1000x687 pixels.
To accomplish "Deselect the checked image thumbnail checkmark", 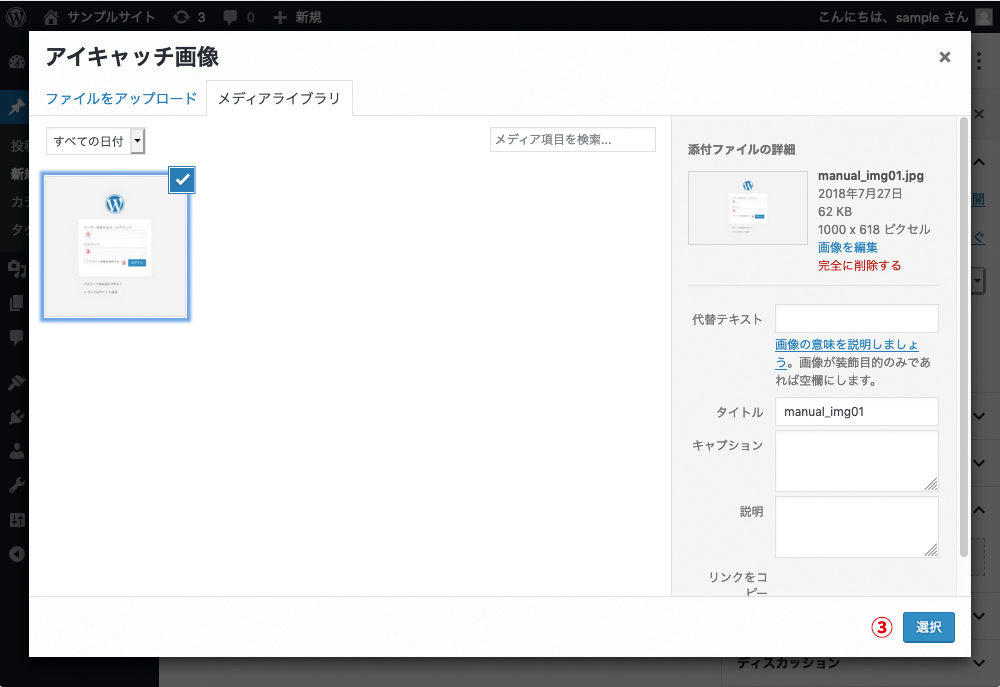I will [180, 180].
